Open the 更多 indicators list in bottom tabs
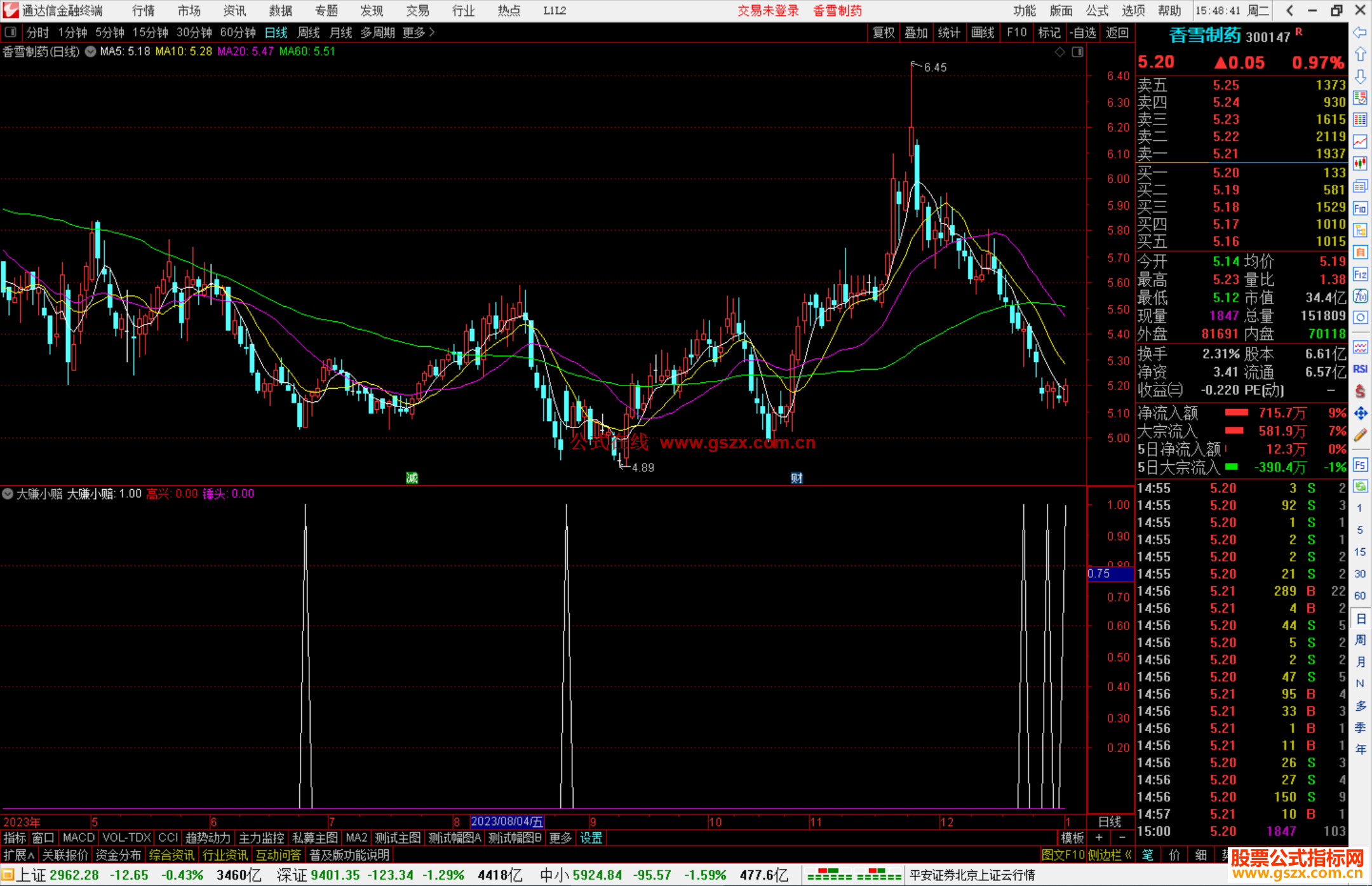Image resolution: width=1372 pixels, height=886 pixels. pos(560,838)
